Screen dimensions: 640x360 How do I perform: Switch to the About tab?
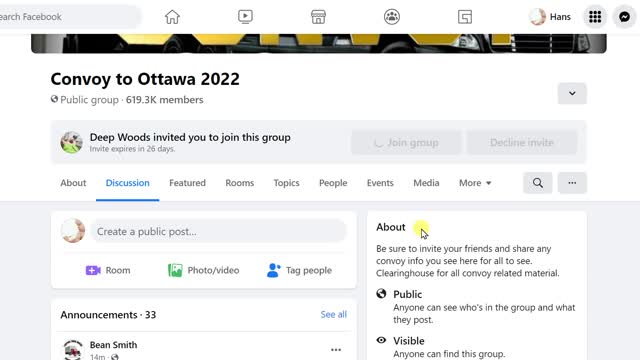tap(73, 183)
